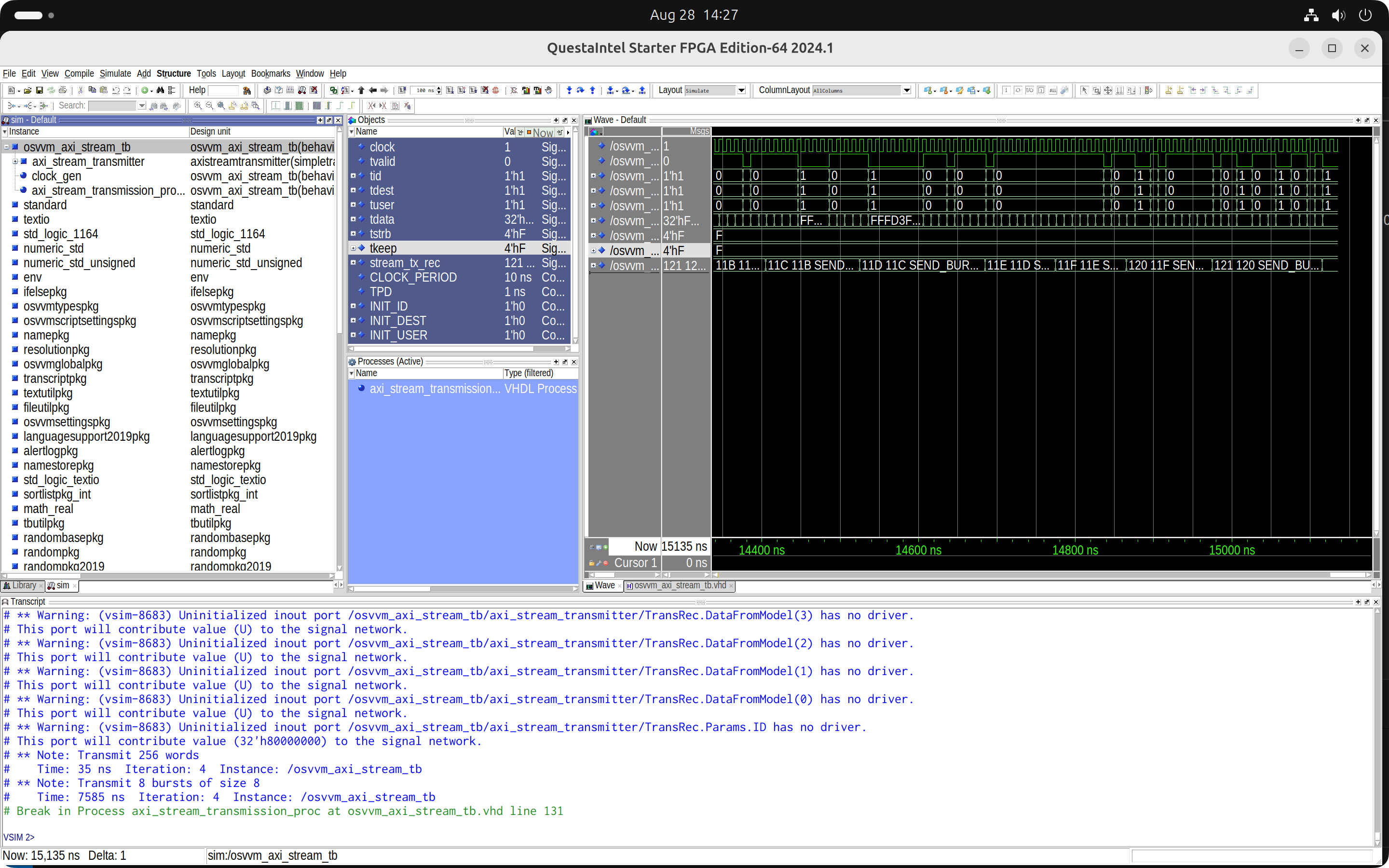Enable wave Zoom Mode tool

point(1096,90)
